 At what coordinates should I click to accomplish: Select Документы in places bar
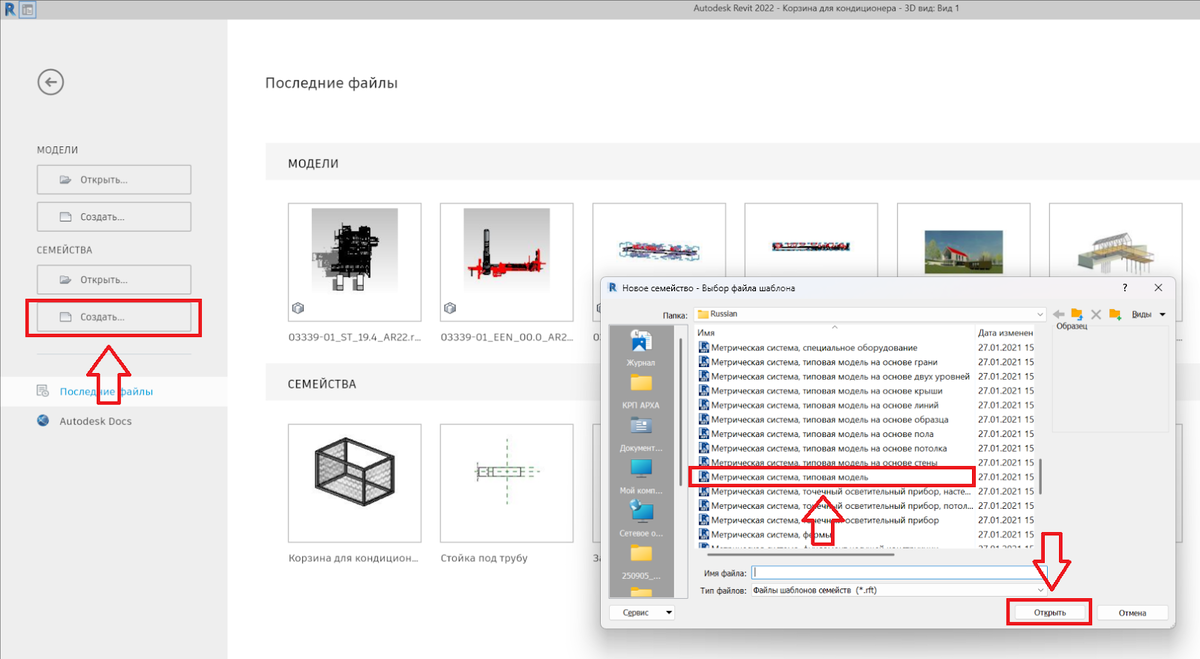click(x=640, y=434)
